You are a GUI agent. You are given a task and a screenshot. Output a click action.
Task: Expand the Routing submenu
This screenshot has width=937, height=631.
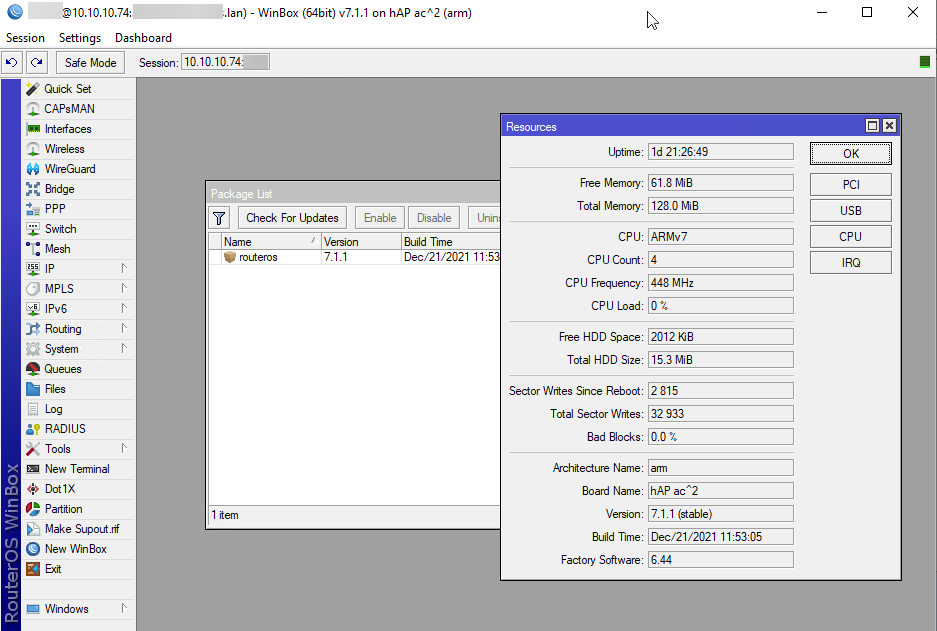(124, 329)
